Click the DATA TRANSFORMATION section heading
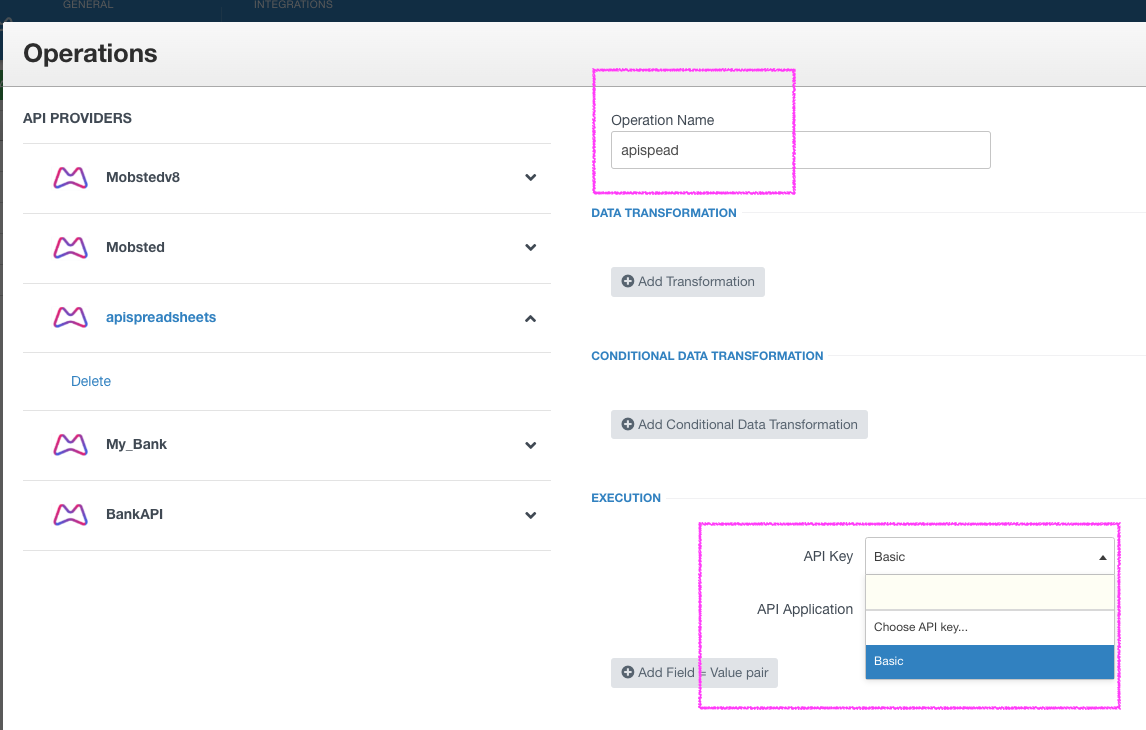Viewport: 1146px width, 730px height. pyautogui.click(x=664, y=213)
